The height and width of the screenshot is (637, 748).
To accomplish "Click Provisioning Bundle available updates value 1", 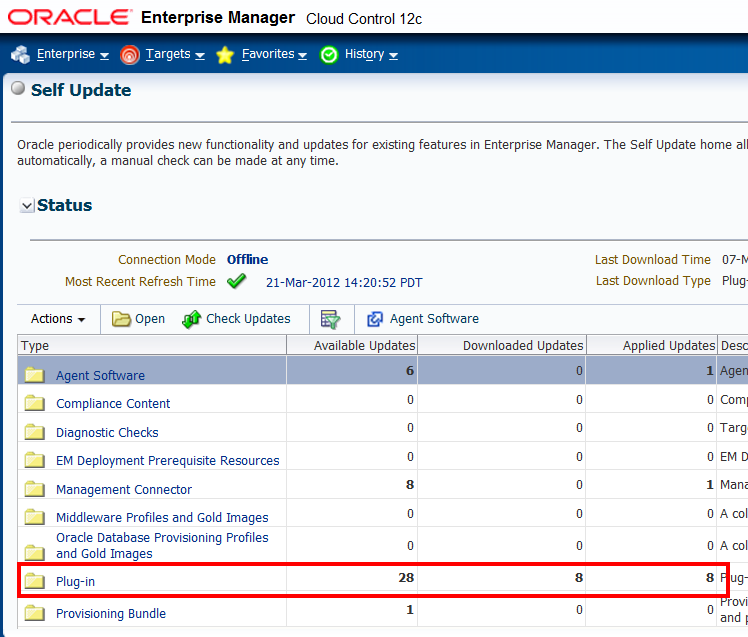I will pos(410,610).
